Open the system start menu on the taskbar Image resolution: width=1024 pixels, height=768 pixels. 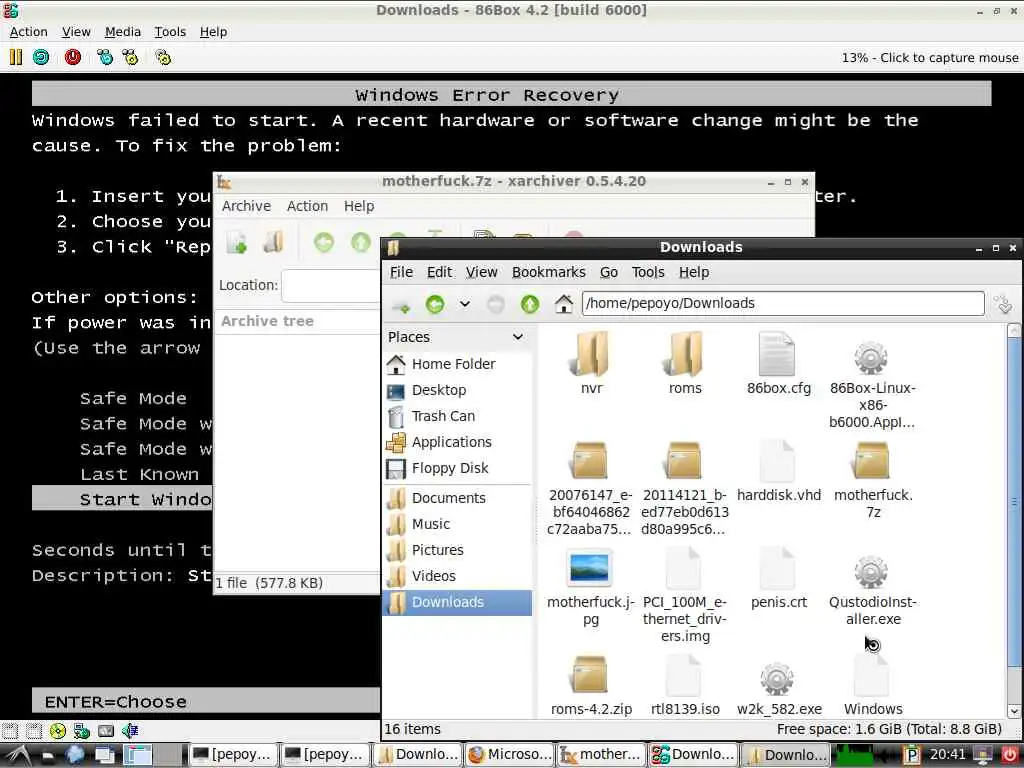[x=18, y=755]
